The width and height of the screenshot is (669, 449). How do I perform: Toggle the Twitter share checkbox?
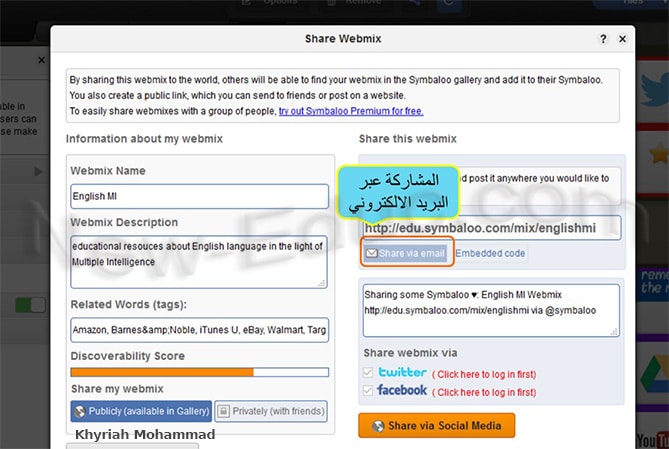click(368, 373)
